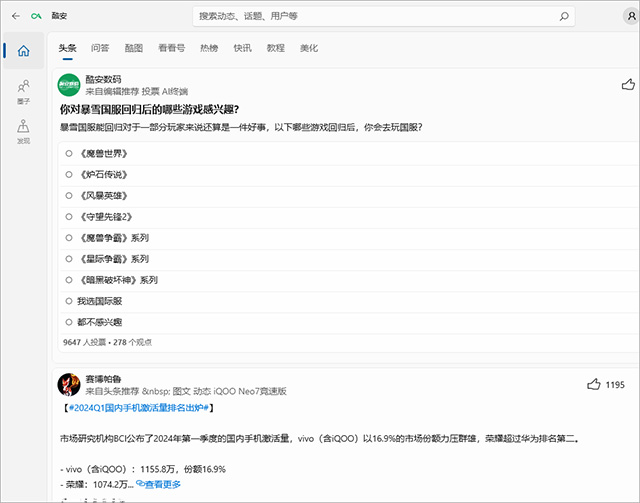Select poll option 《暗黑破坏神》系列

pyautogui.click(x=349, y=280)
